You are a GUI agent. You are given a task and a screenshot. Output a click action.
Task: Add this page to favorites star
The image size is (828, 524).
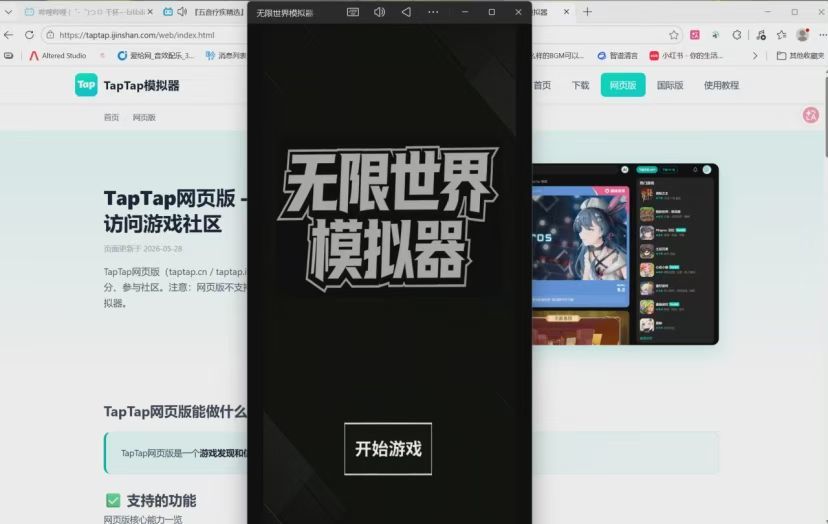(x=674, y=35)
